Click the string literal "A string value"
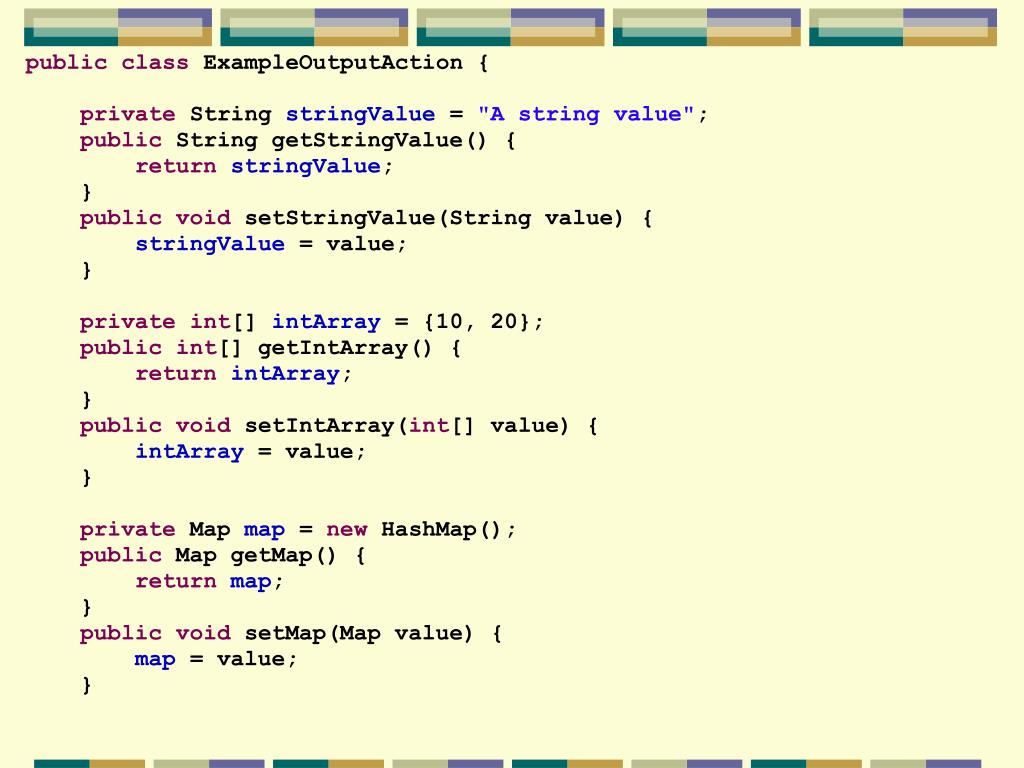Screen dimensions: 1024x768 pos(586,114)
